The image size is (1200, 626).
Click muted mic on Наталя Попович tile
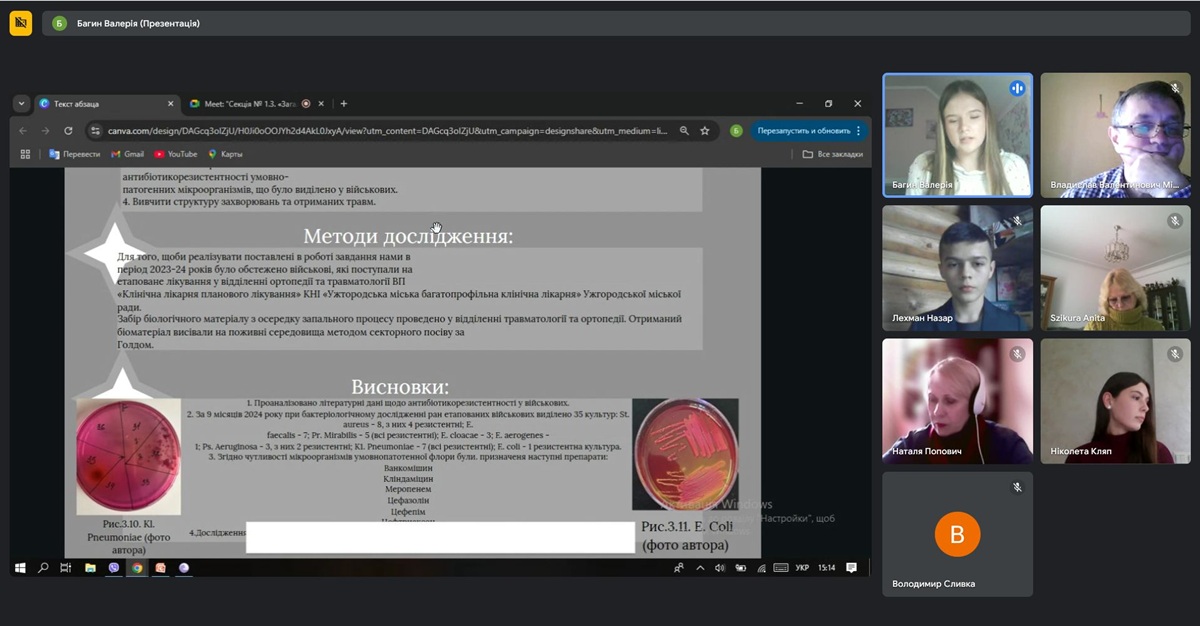coord(1017,354)
